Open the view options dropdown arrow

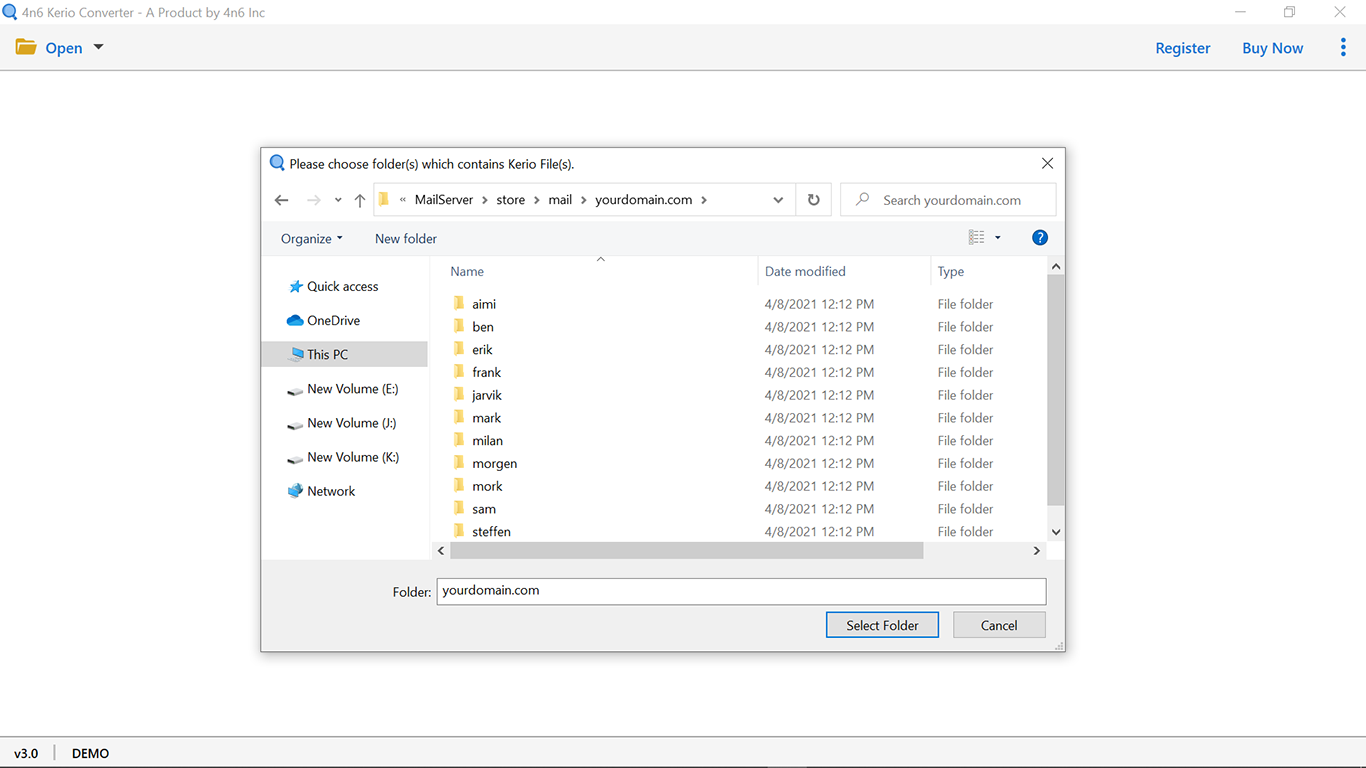(x=997, y=237)
